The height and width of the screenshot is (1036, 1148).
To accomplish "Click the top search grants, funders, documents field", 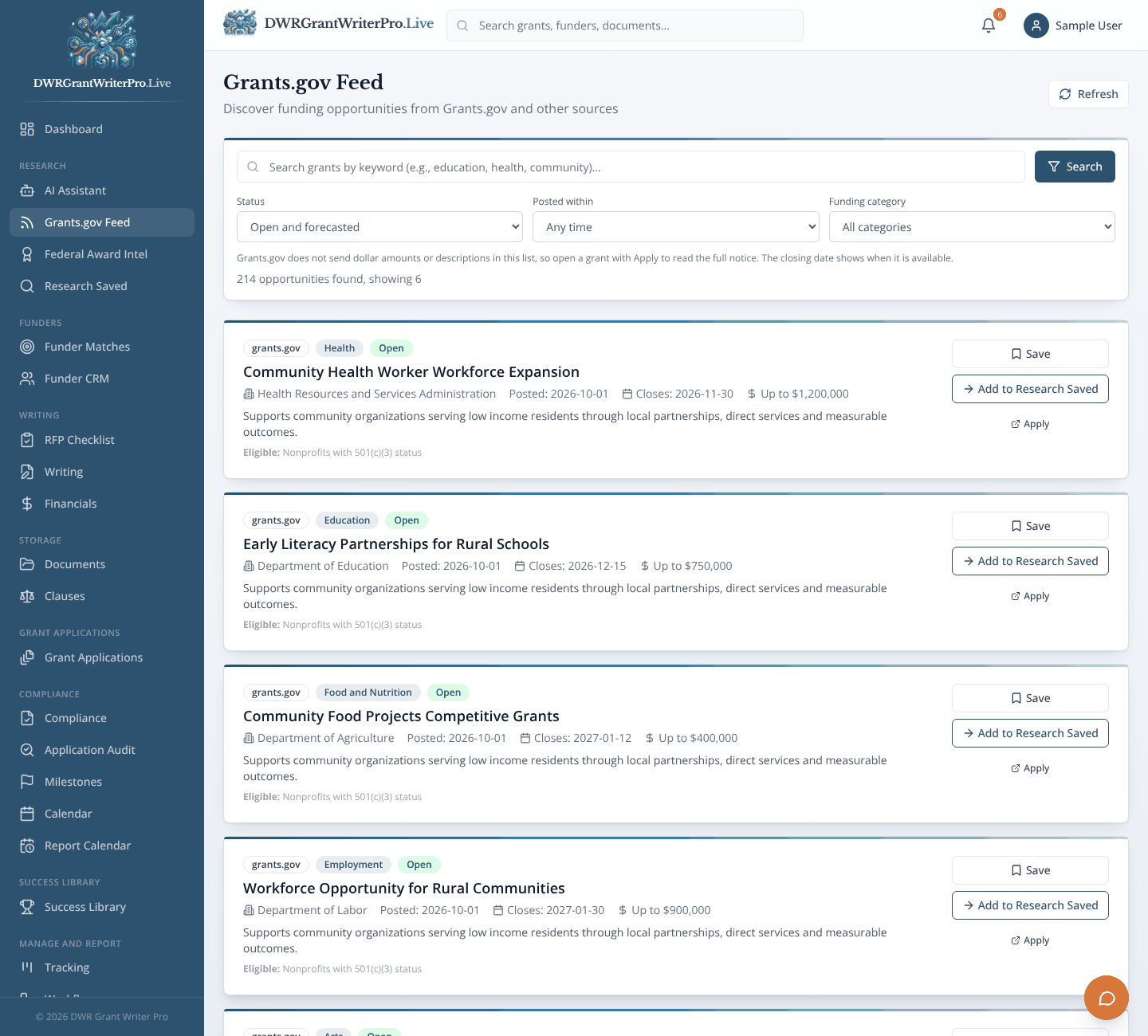I will click(x=625, y=26).
